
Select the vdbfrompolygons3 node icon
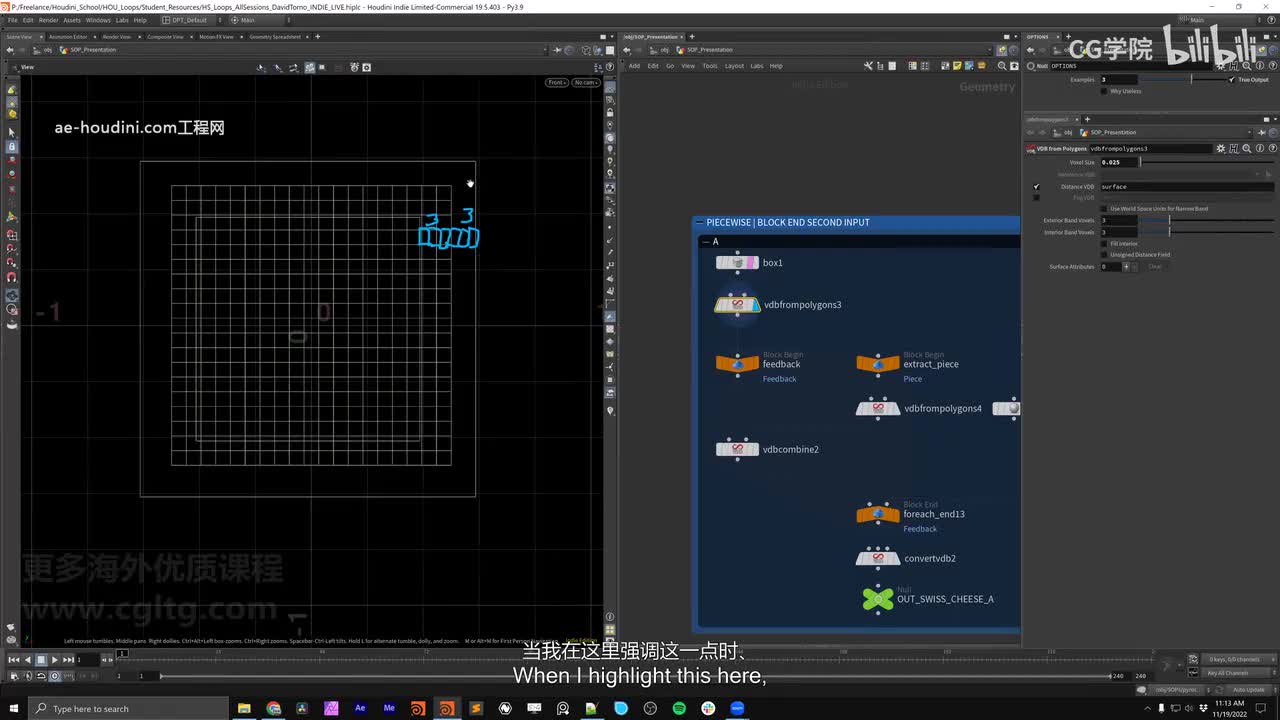pos(737,304)
